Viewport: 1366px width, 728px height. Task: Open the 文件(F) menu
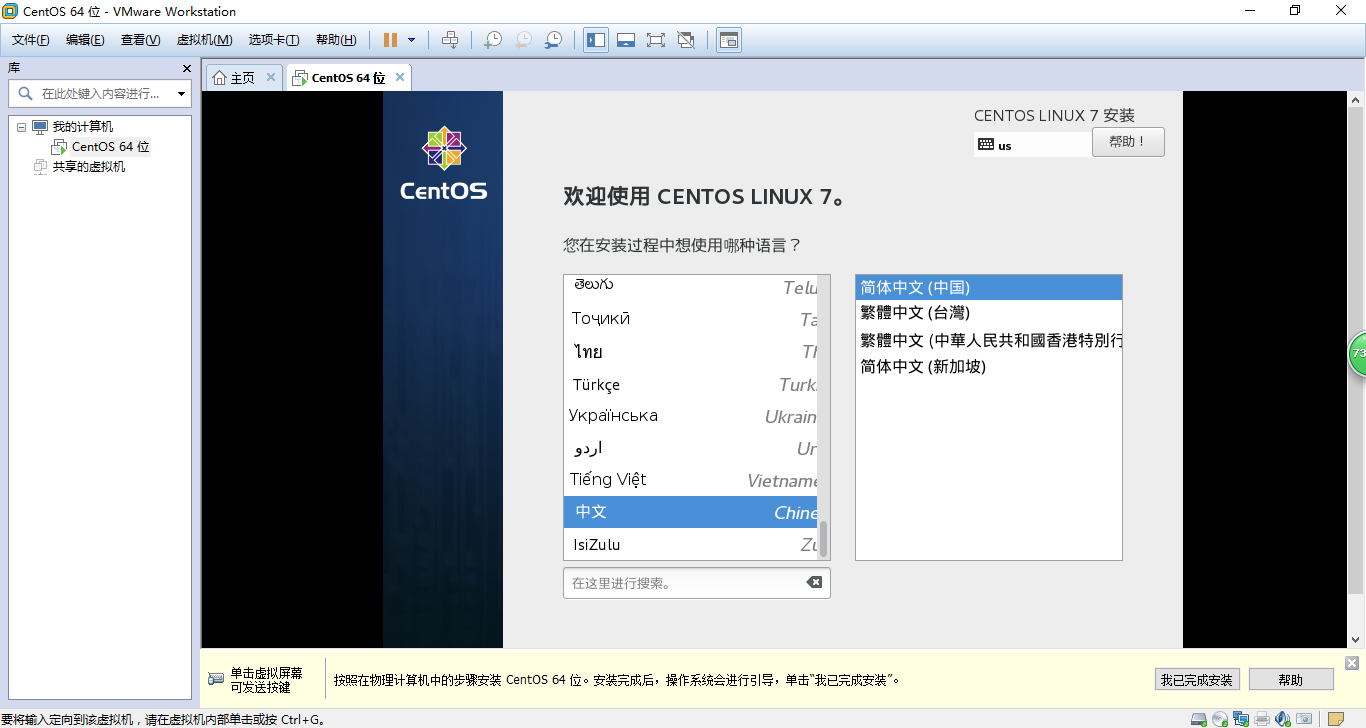(31, 40)
